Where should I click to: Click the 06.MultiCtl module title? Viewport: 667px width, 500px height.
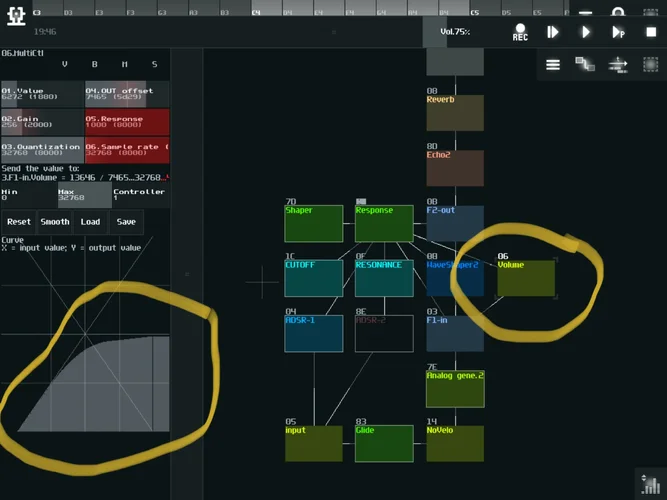click(x=23, y=53)
